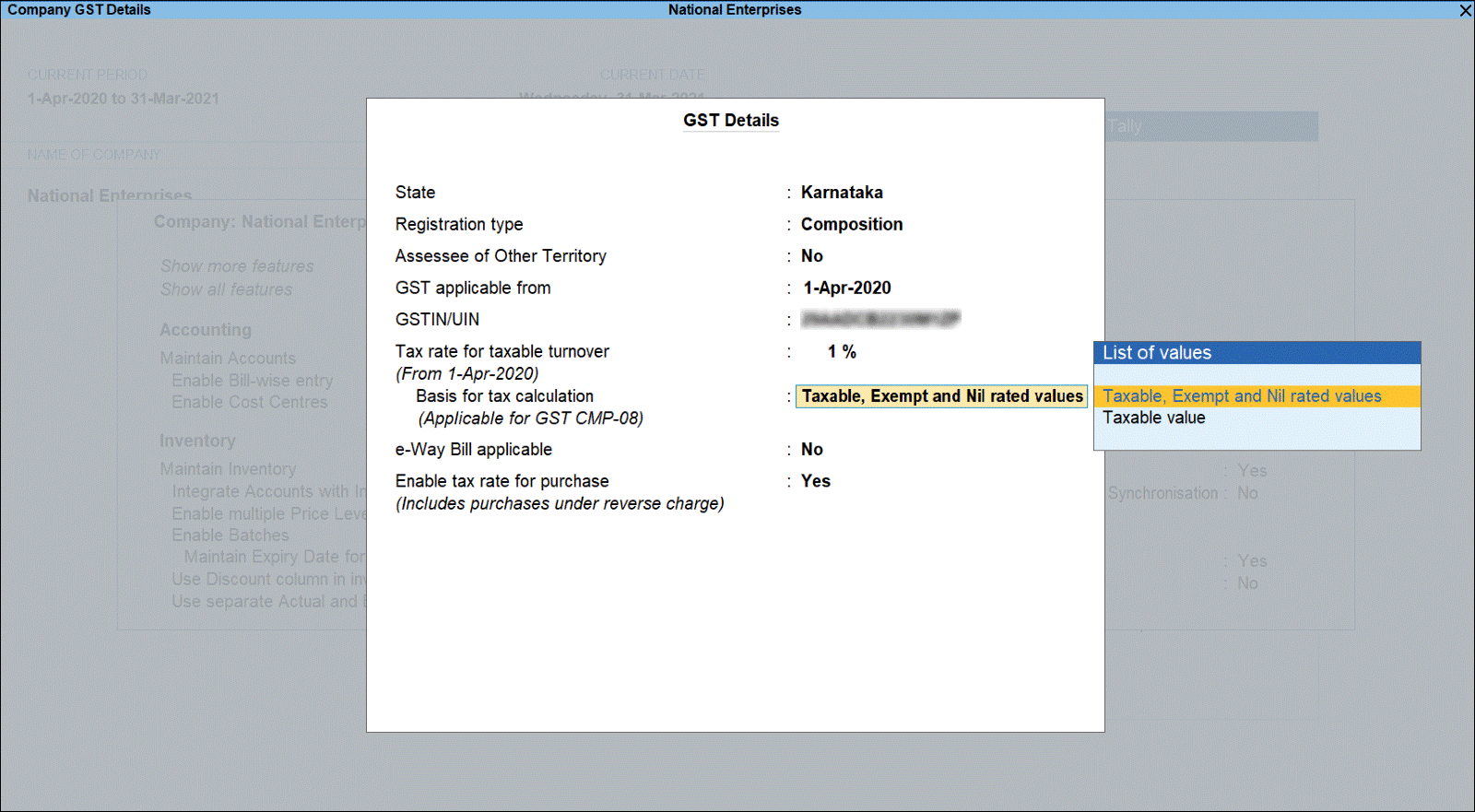Select 'Taxable value' from the list
This screenshot has width=1475, height=812.
(x=1153, y=418)
